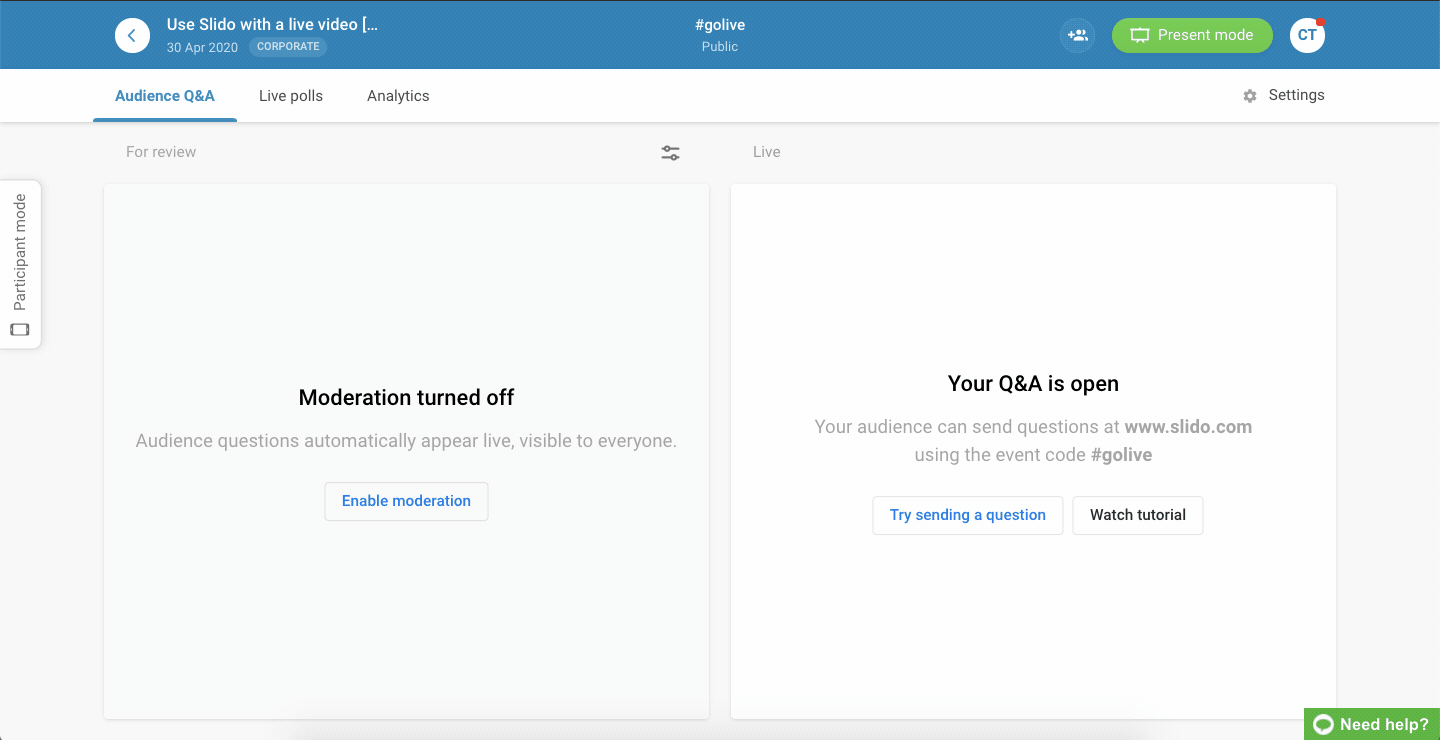Click Watch tutorial button
The image size is (1440, 740).
pyautogui.click(x=1138, y=515)
